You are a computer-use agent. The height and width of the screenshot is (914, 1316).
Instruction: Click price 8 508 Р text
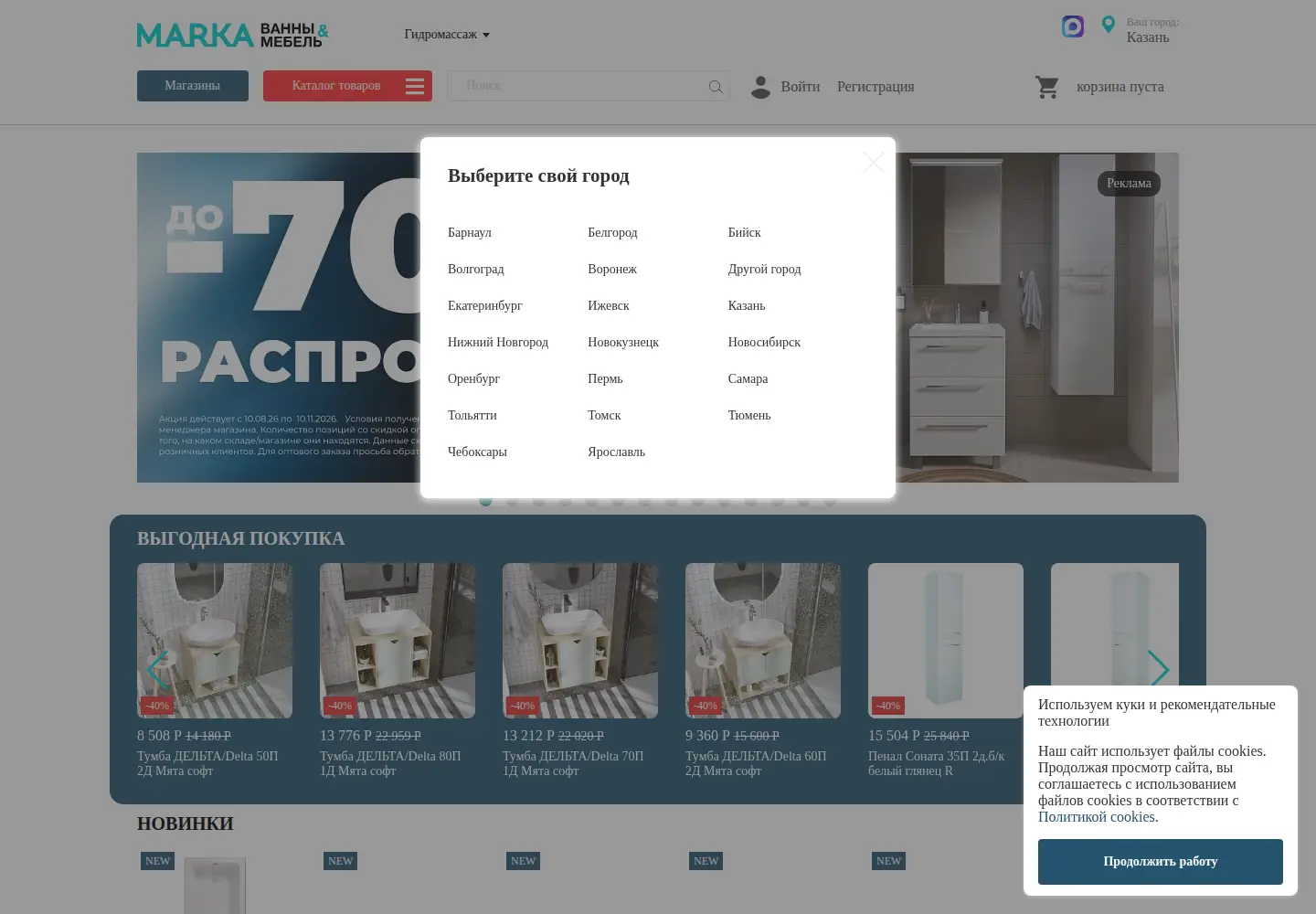point(159,736)
